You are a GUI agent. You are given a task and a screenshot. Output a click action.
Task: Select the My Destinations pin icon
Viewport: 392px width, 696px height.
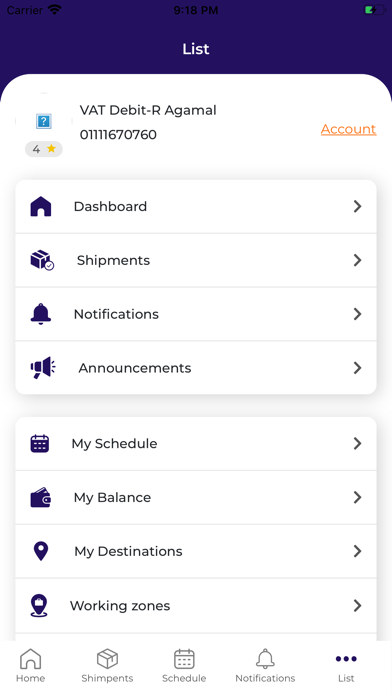point(41,551)
